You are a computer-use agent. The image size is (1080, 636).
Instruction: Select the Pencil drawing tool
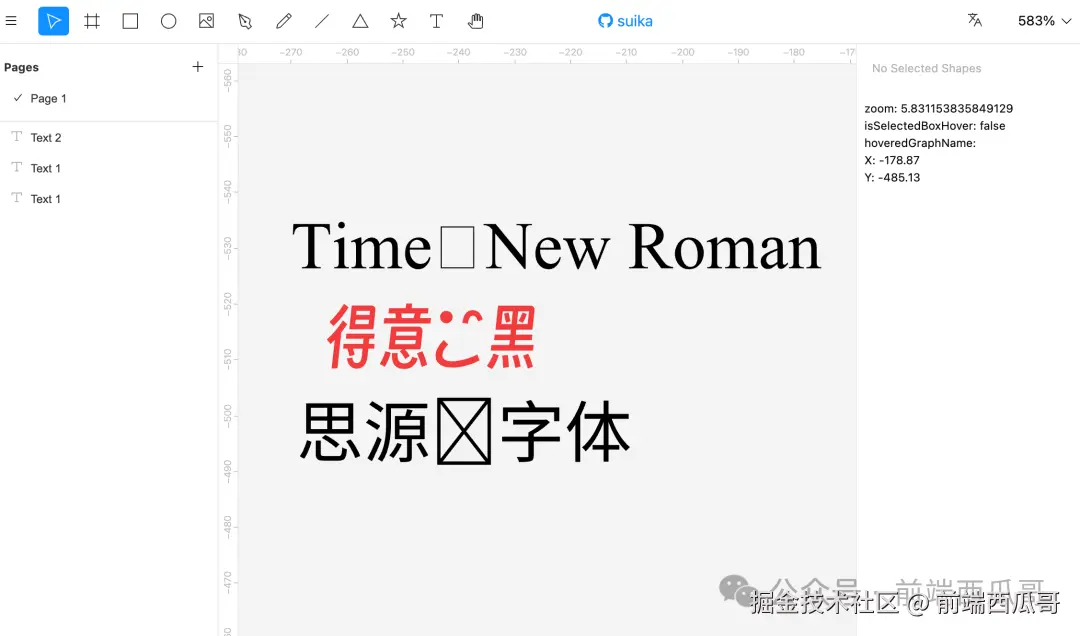tap(283, 21)
